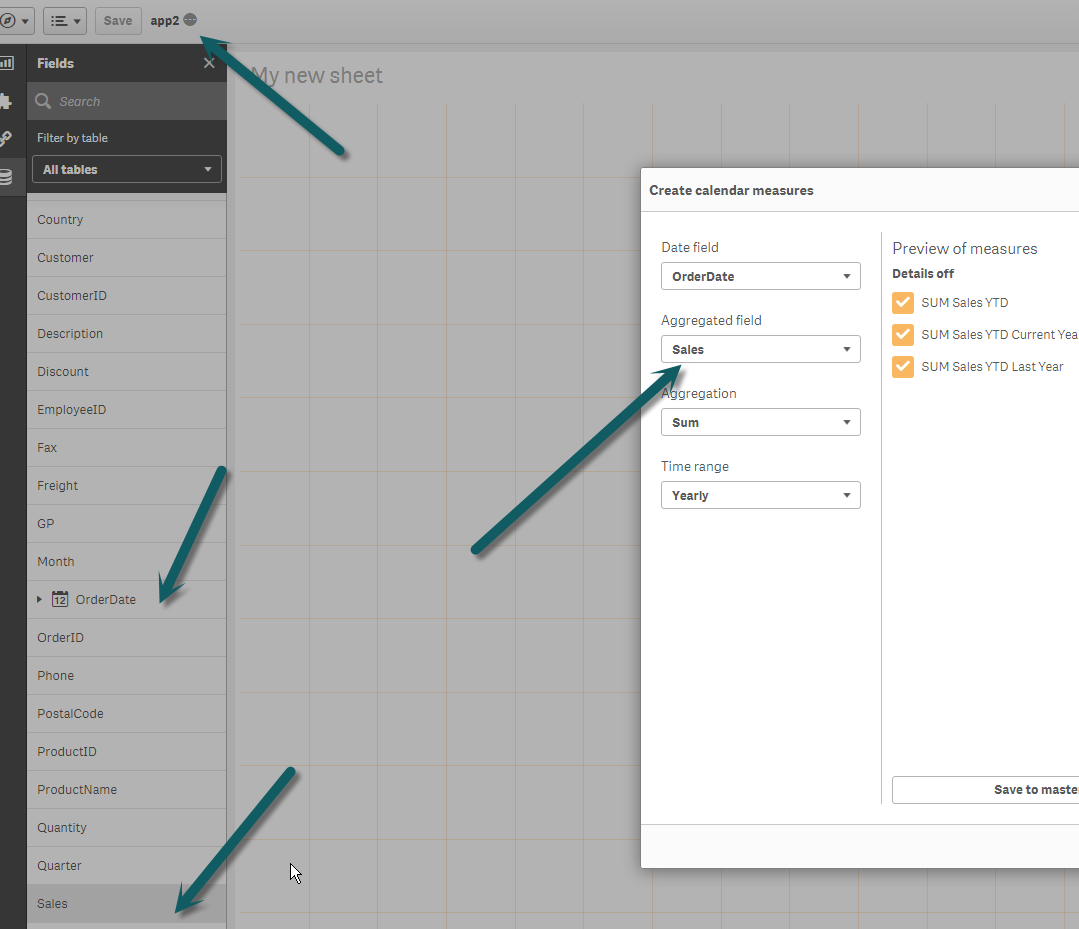Select the Sales field in the list
The height and width of the screenshot is (929, 1079).
pyautogui.click(x=52, y=904)
